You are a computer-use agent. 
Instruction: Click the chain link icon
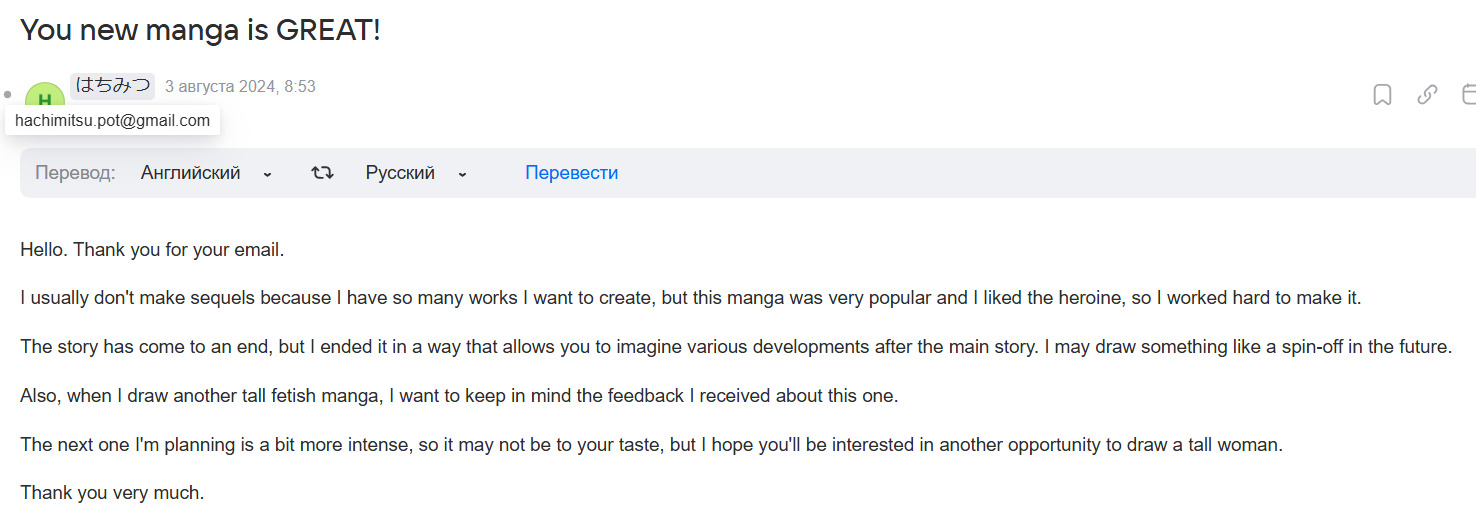tap(1427, 95)
